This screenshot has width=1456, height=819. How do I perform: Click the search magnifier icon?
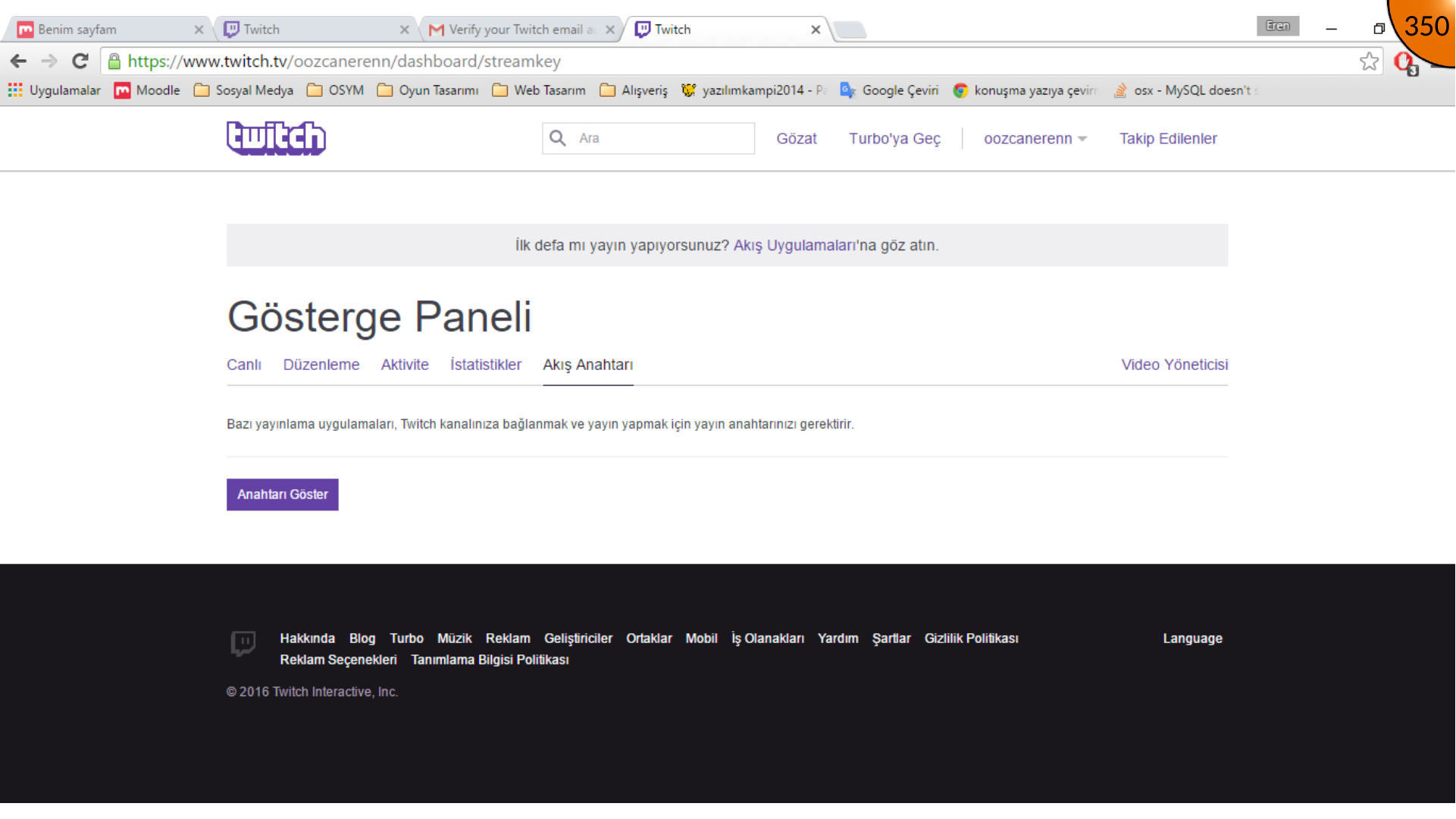click(558, 138)
